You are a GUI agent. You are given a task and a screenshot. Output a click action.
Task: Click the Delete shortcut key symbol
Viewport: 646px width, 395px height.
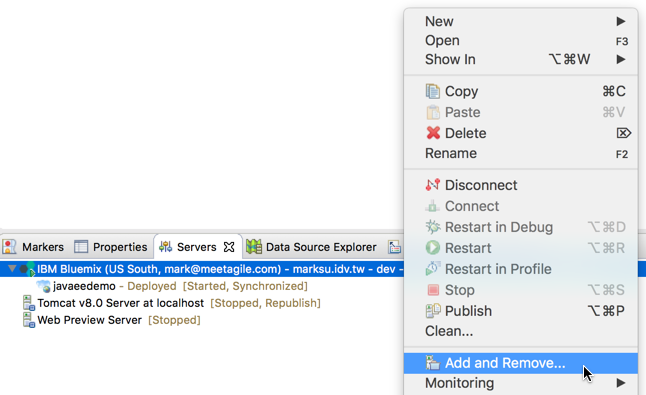pyautogui.click(x=623, y=133)
